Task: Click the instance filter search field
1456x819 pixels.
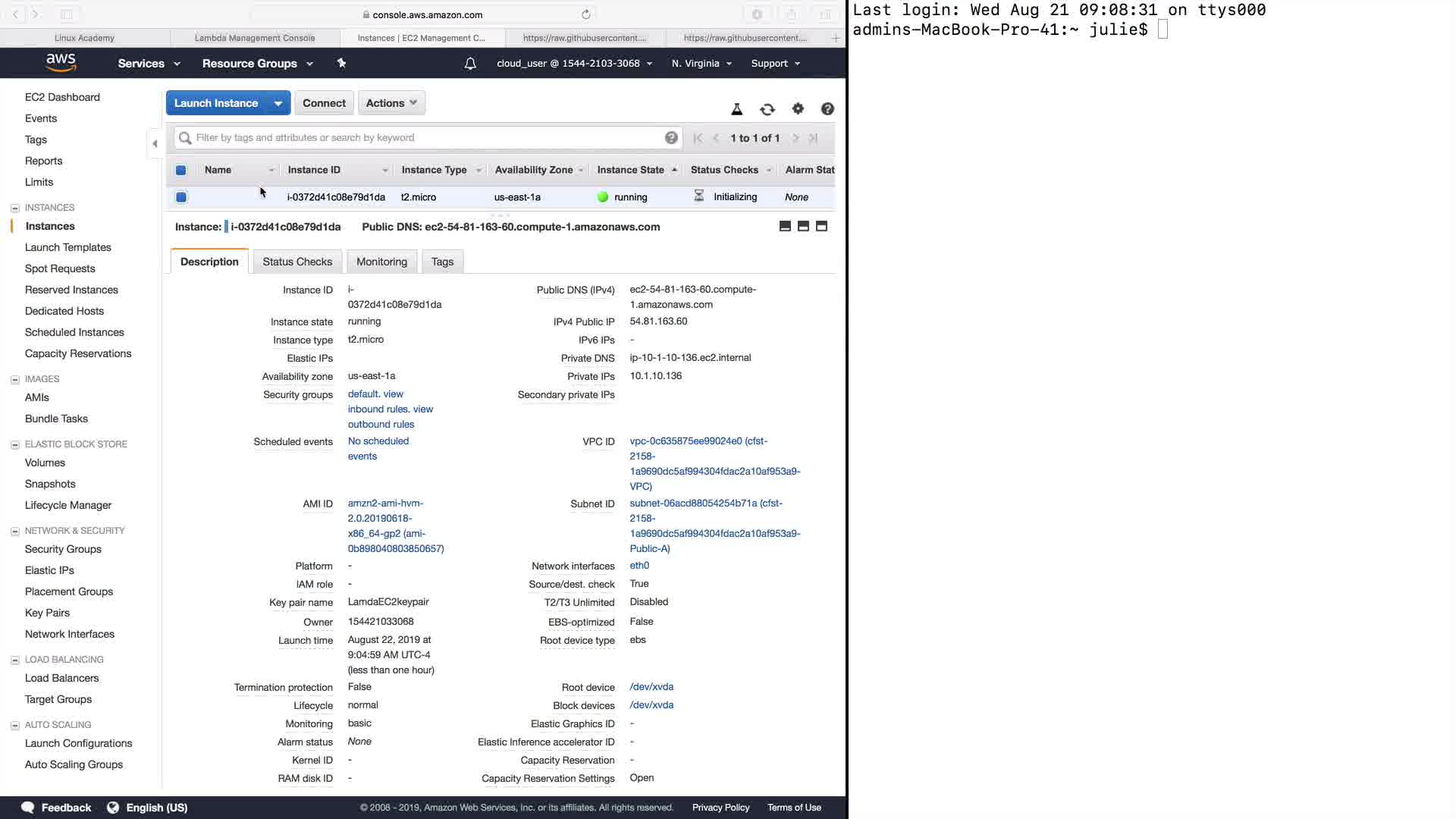Action: tap(425, 138)
